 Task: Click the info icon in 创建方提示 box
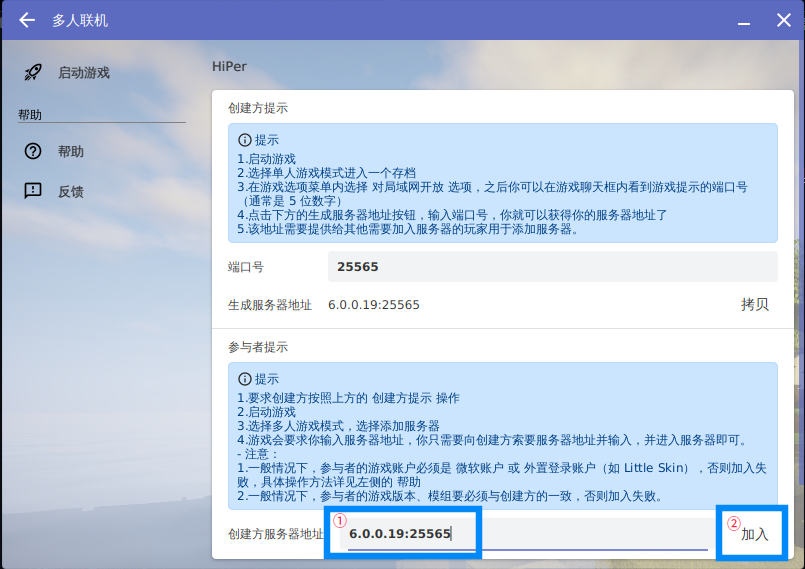click(x=244, y=140)
